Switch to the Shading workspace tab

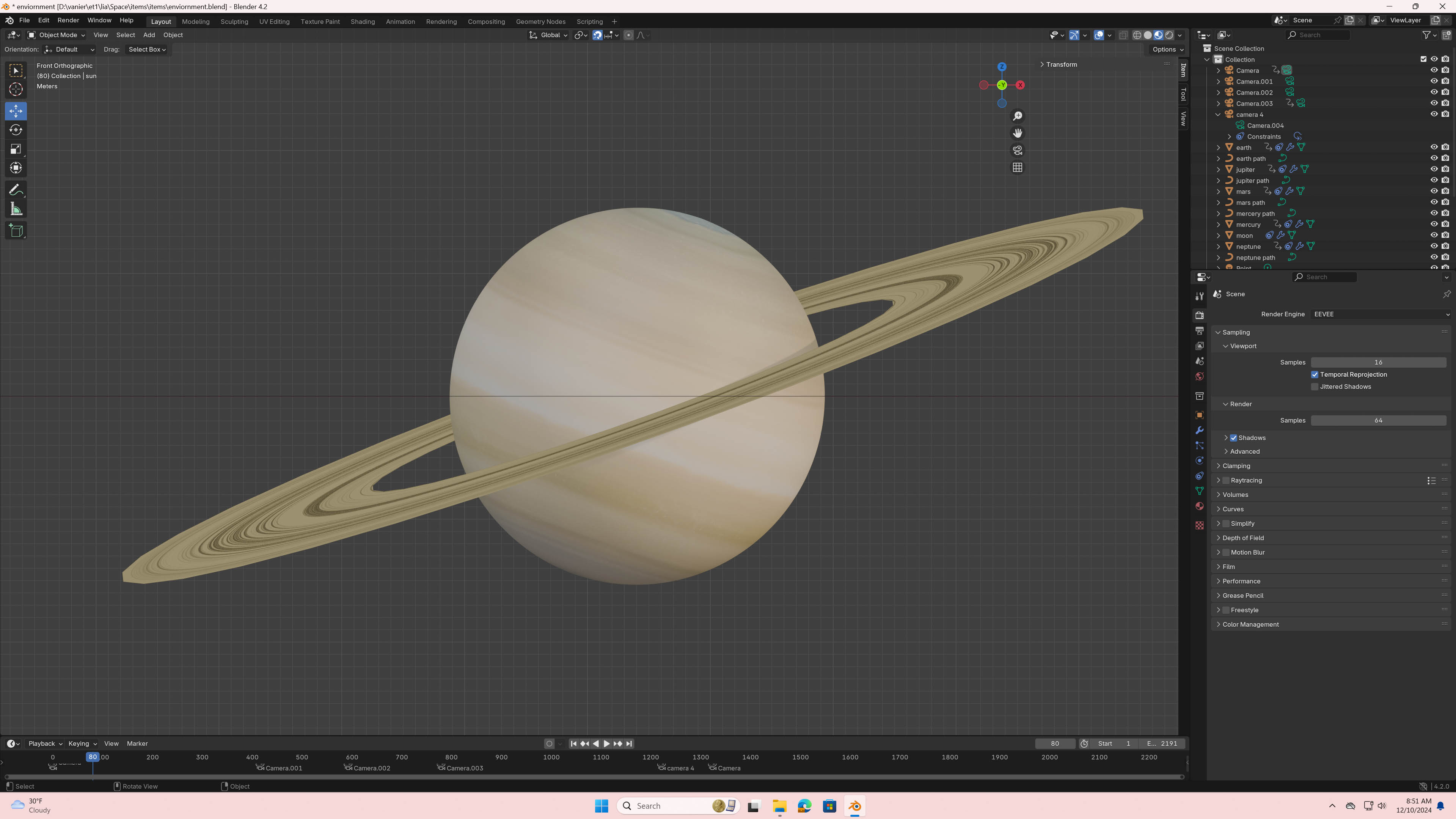coord(362,22)
